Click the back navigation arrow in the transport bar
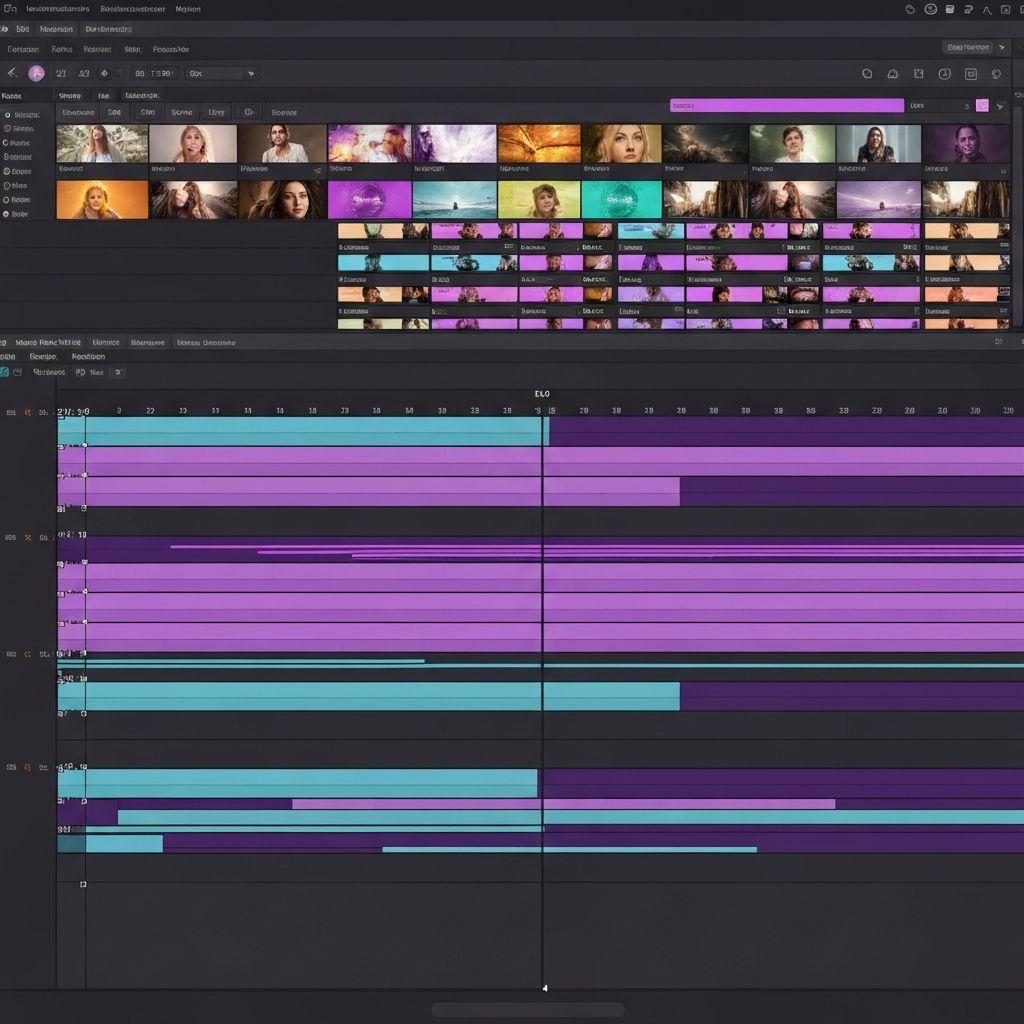This screenshot has width=1024, height=1024. point(12,72)
